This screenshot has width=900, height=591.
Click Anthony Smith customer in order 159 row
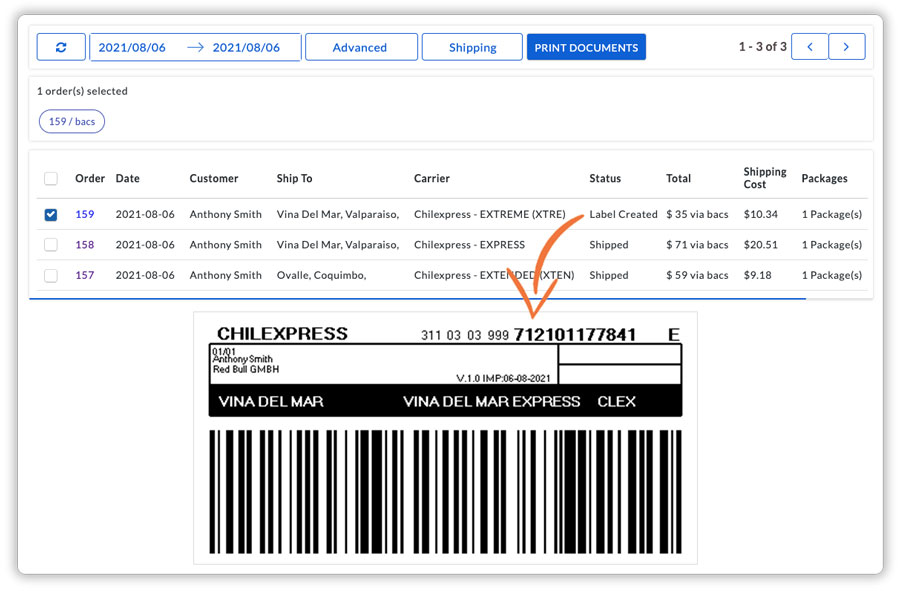(x=226, y=214)
